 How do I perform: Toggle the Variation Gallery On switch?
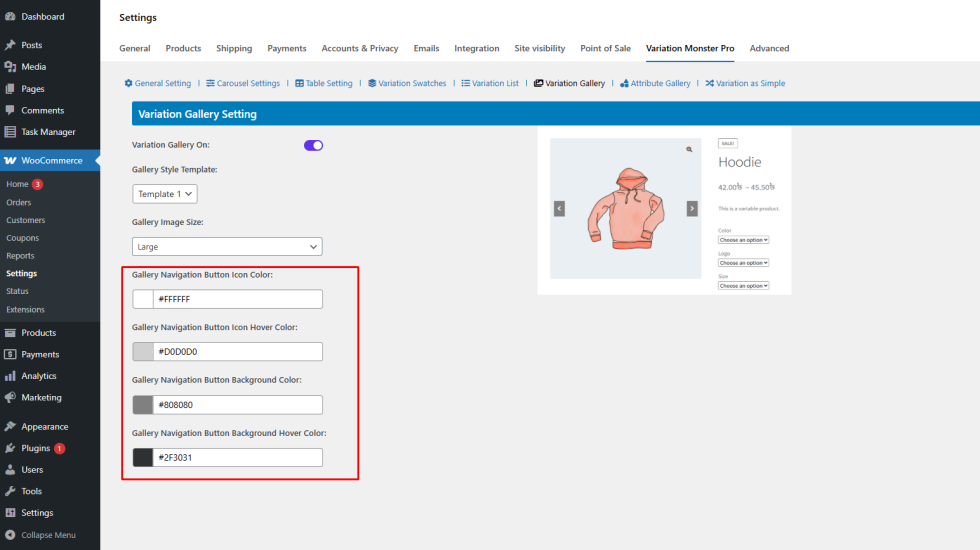pos(313,145)
